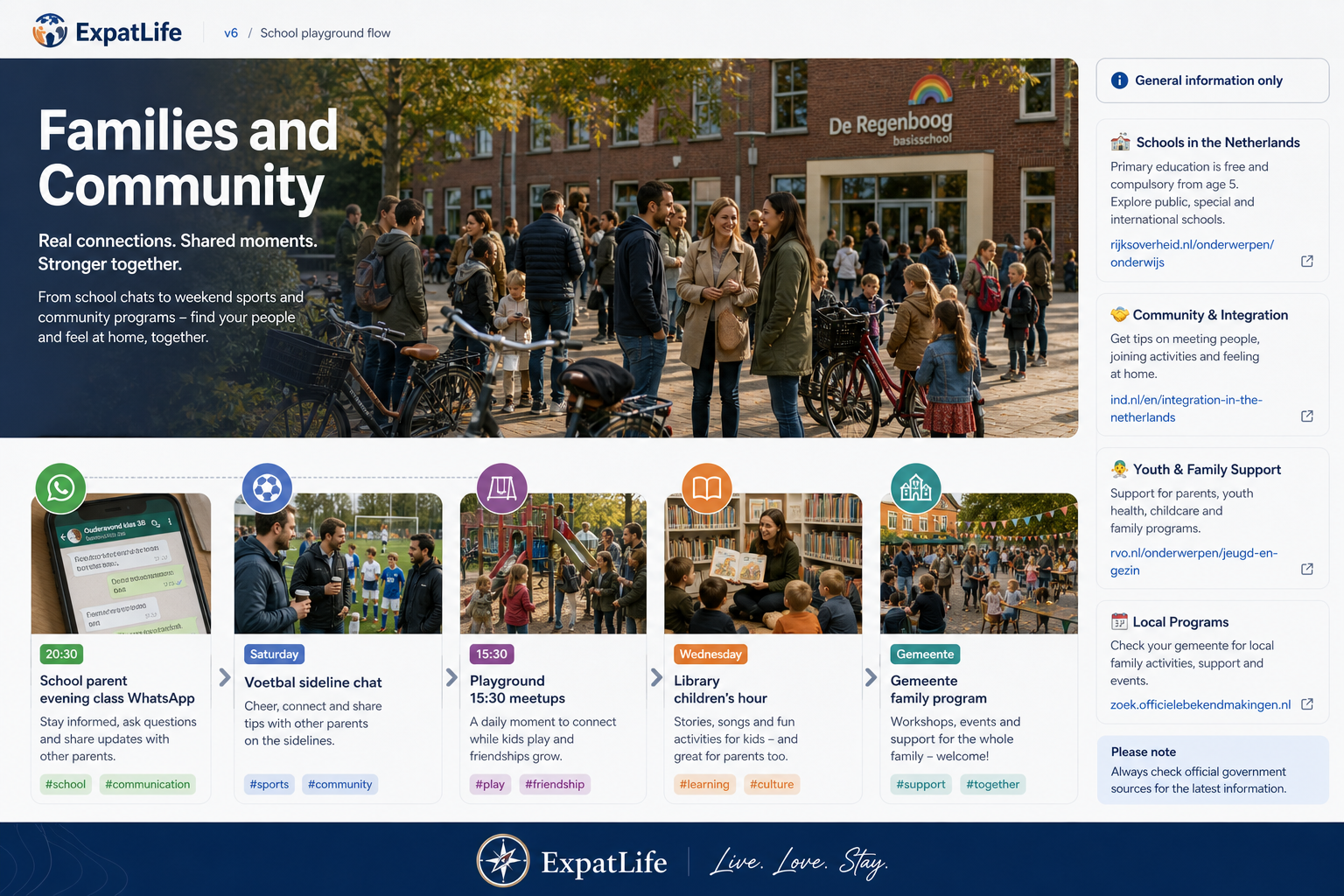The width and height of the screenshot is (1344, 896).
Task: Click the Saturday badge
Action: (274, 654)
